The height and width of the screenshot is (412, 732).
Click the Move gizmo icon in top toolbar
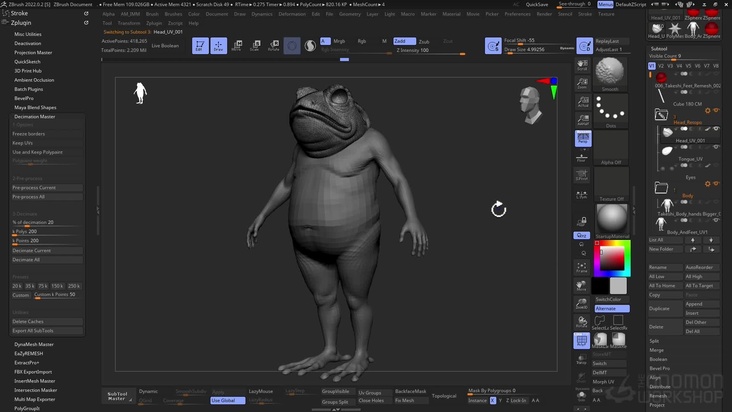[x=238, y=46]
